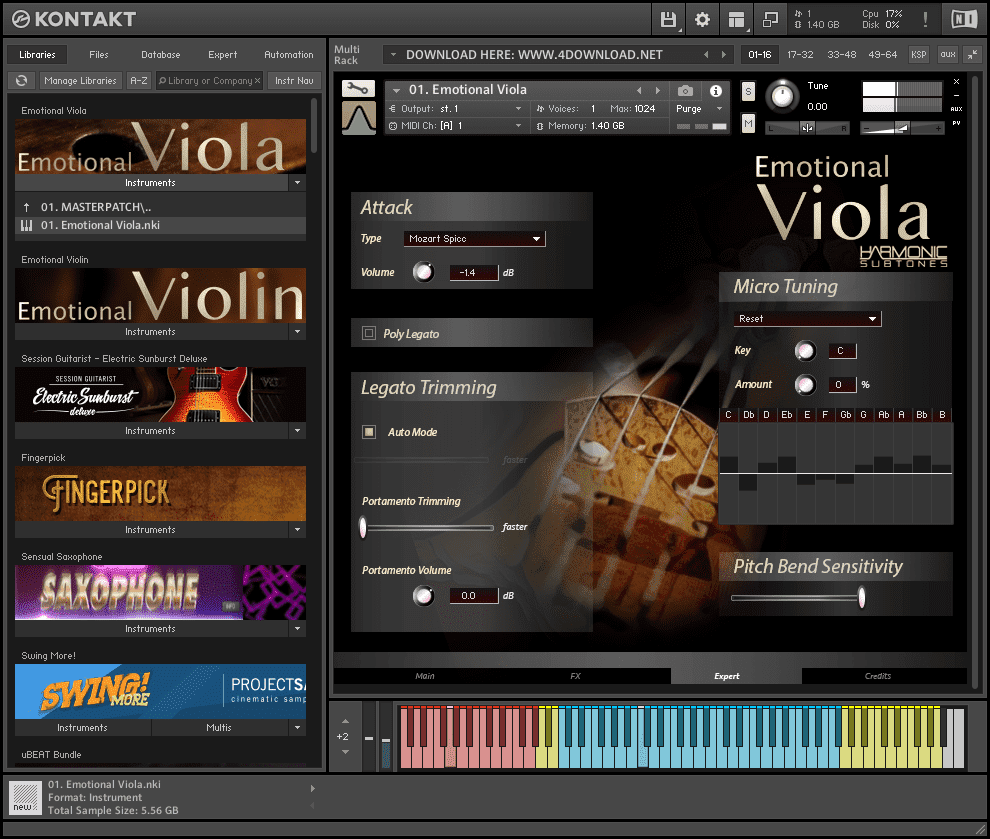Select rack page 17-32
The height and width of the screenshot is (839, 990).
(x=800, y=55)
